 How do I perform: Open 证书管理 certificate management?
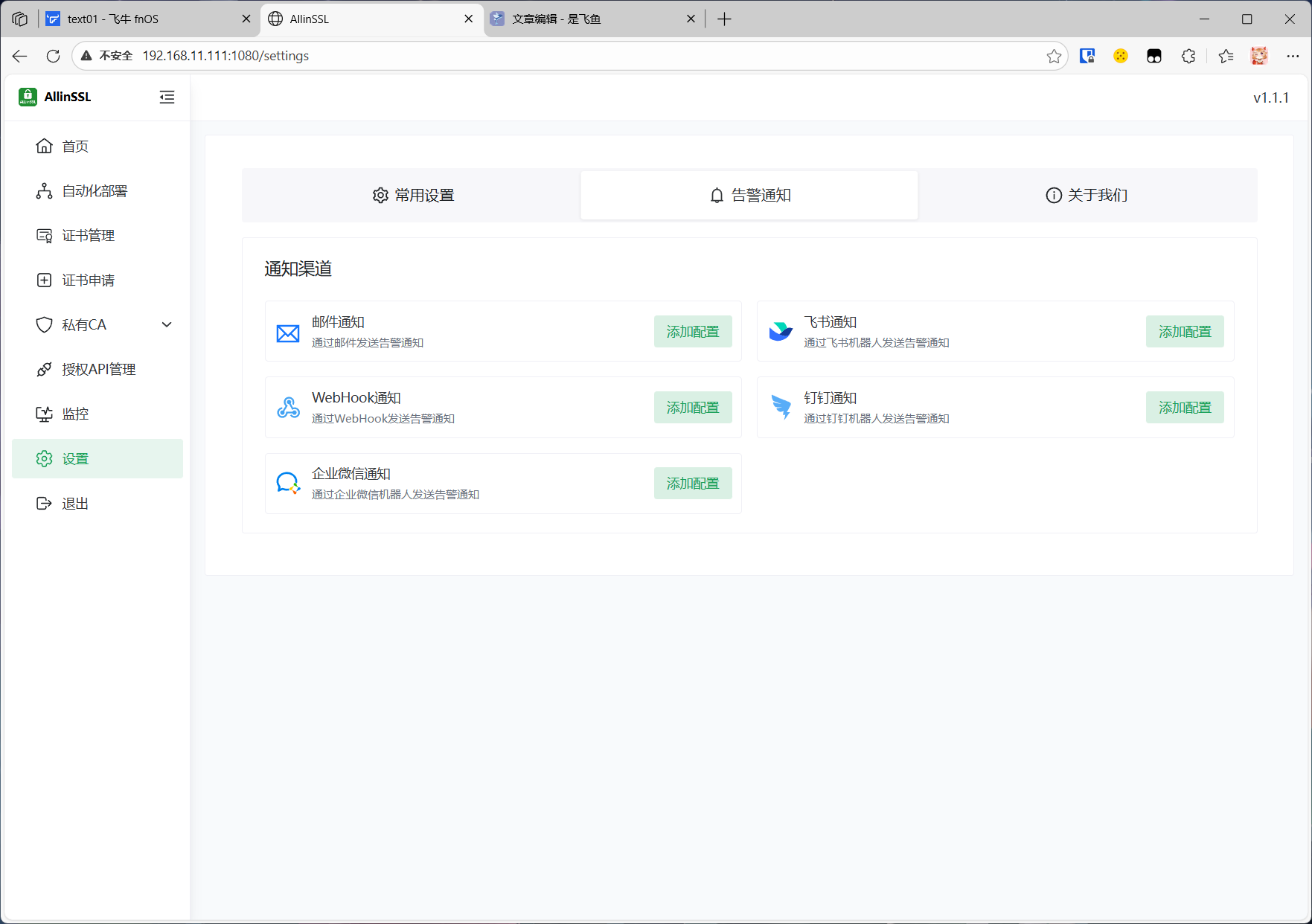coord(88,236)
